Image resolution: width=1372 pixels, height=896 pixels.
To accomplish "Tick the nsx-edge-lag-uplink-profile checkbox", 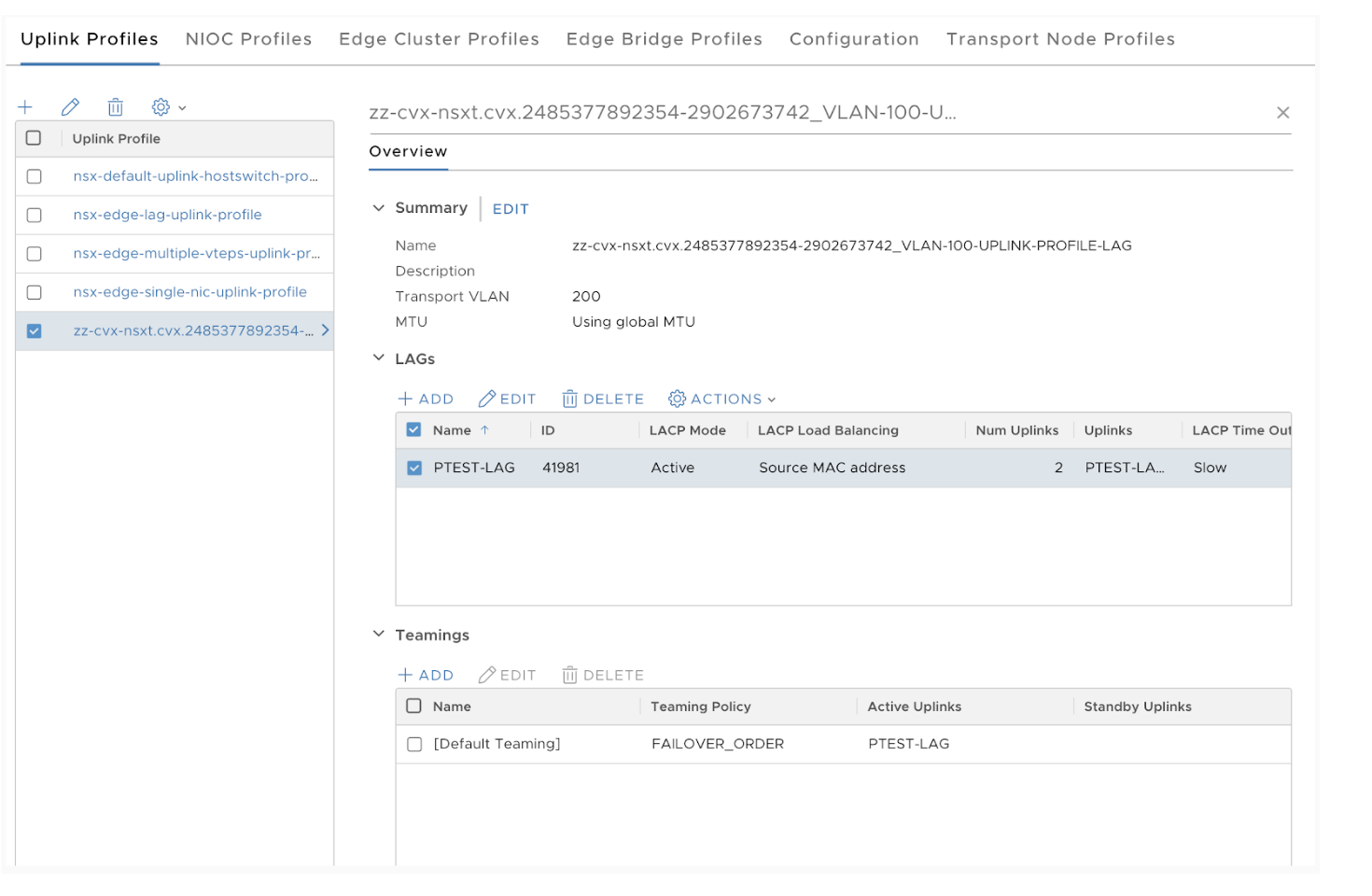I will coord(35,216).
